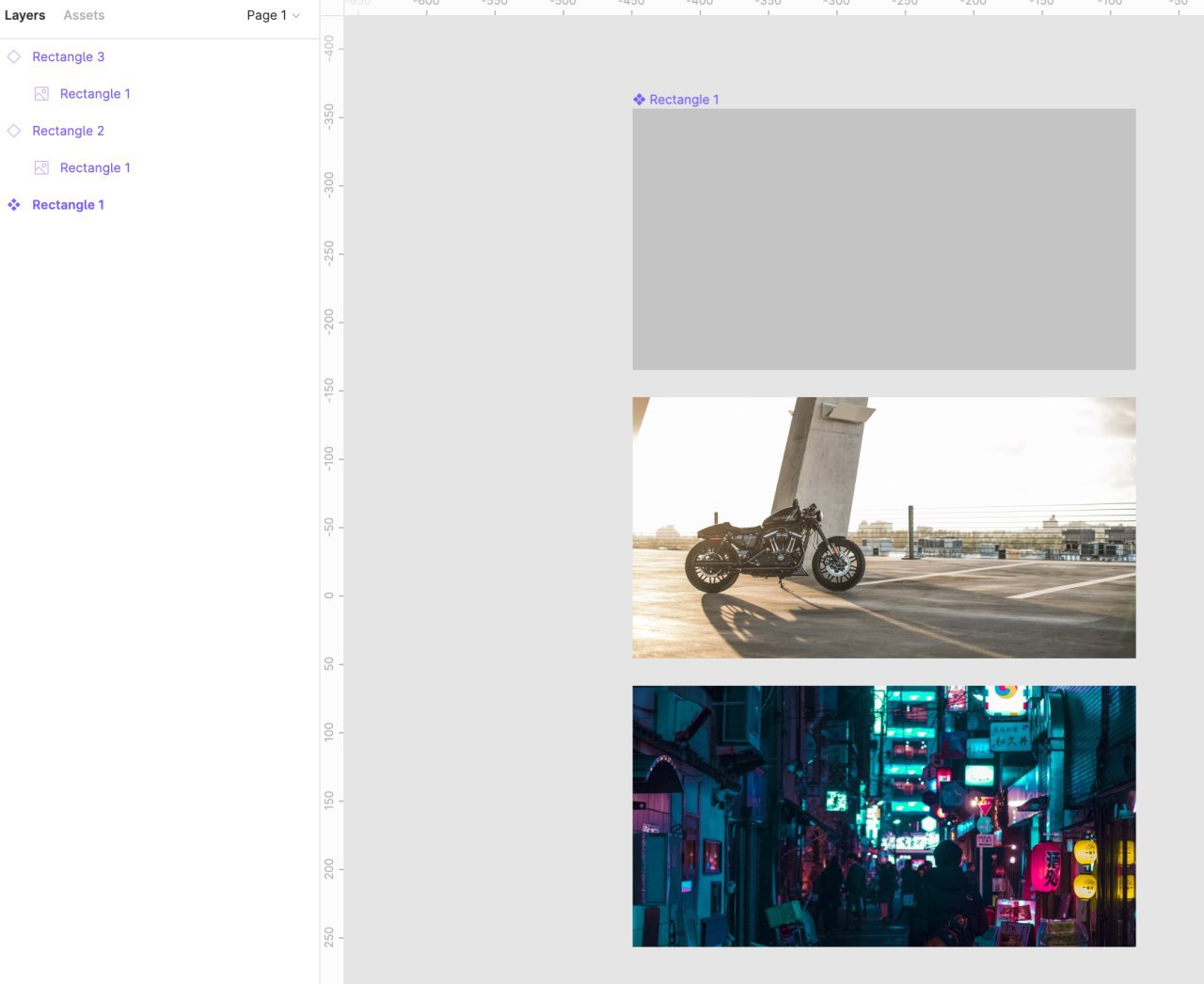The height and width of the screenshot is (984, 1204).
Task: Click image icon of Rectangle 1 under Rectangle 2
Action: pyautogui.click(x=41, y=167)
